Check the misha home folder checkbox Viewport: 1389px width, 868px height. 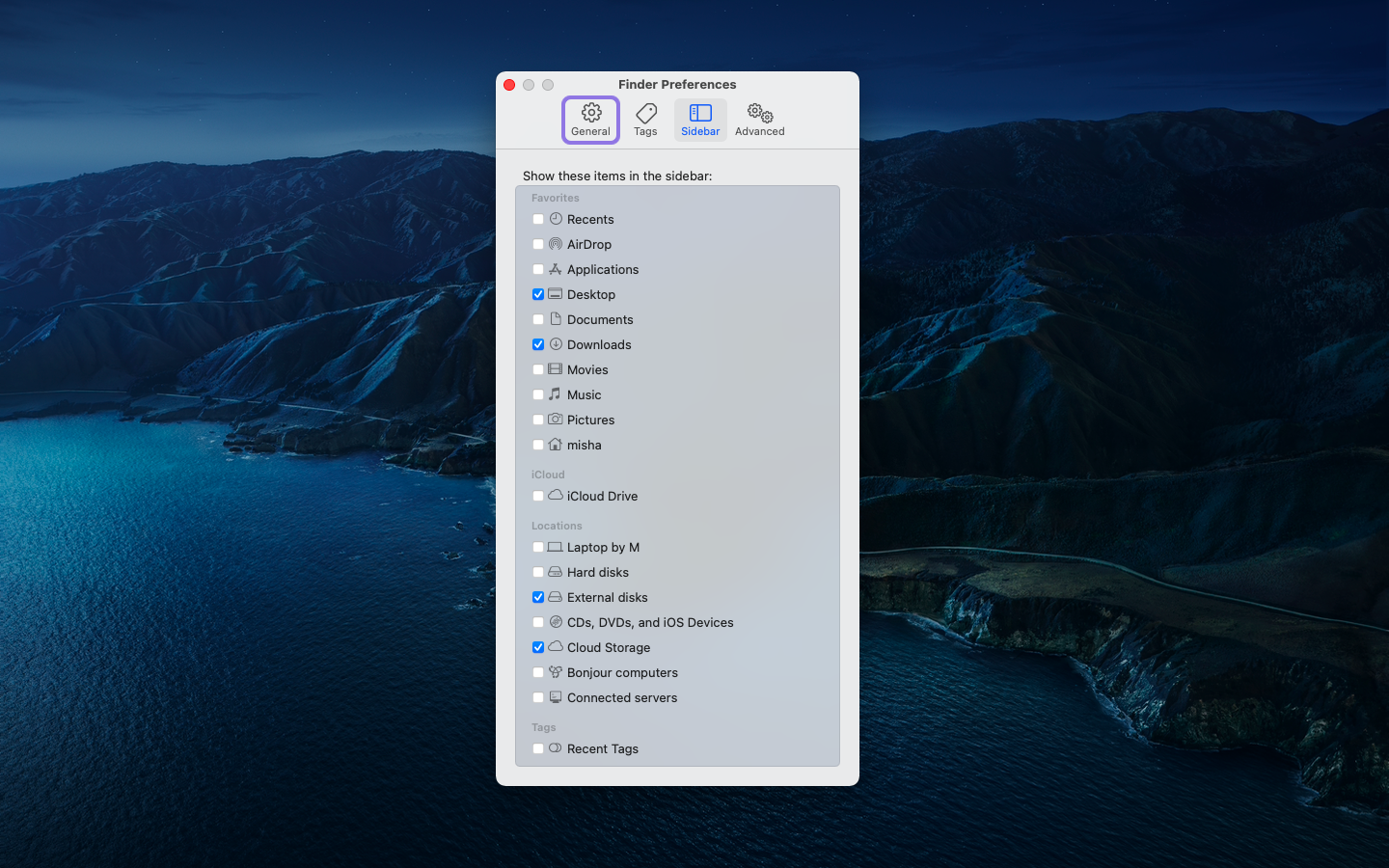538,446
